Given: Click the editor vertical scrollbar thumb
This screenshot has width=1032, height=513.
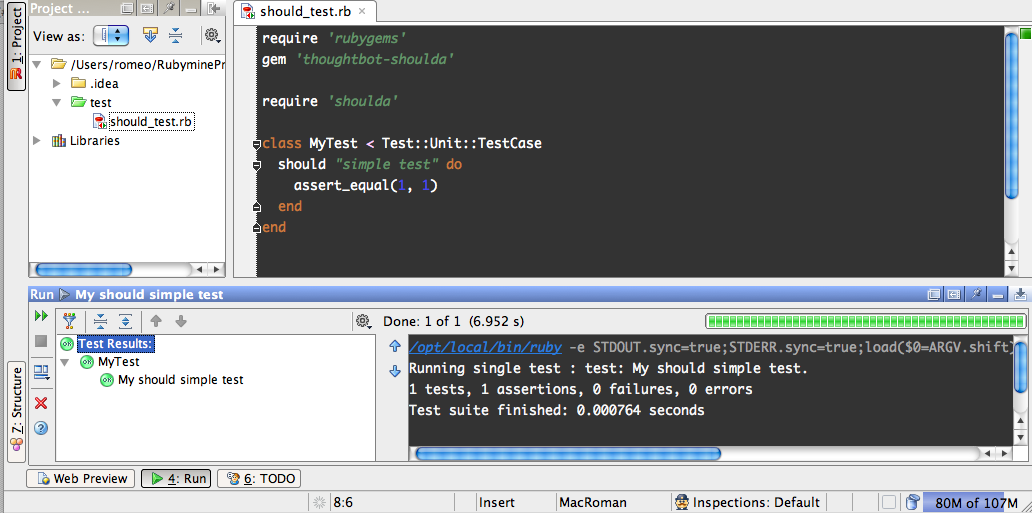Looking at the screenshot, I should coord(1012,115).
